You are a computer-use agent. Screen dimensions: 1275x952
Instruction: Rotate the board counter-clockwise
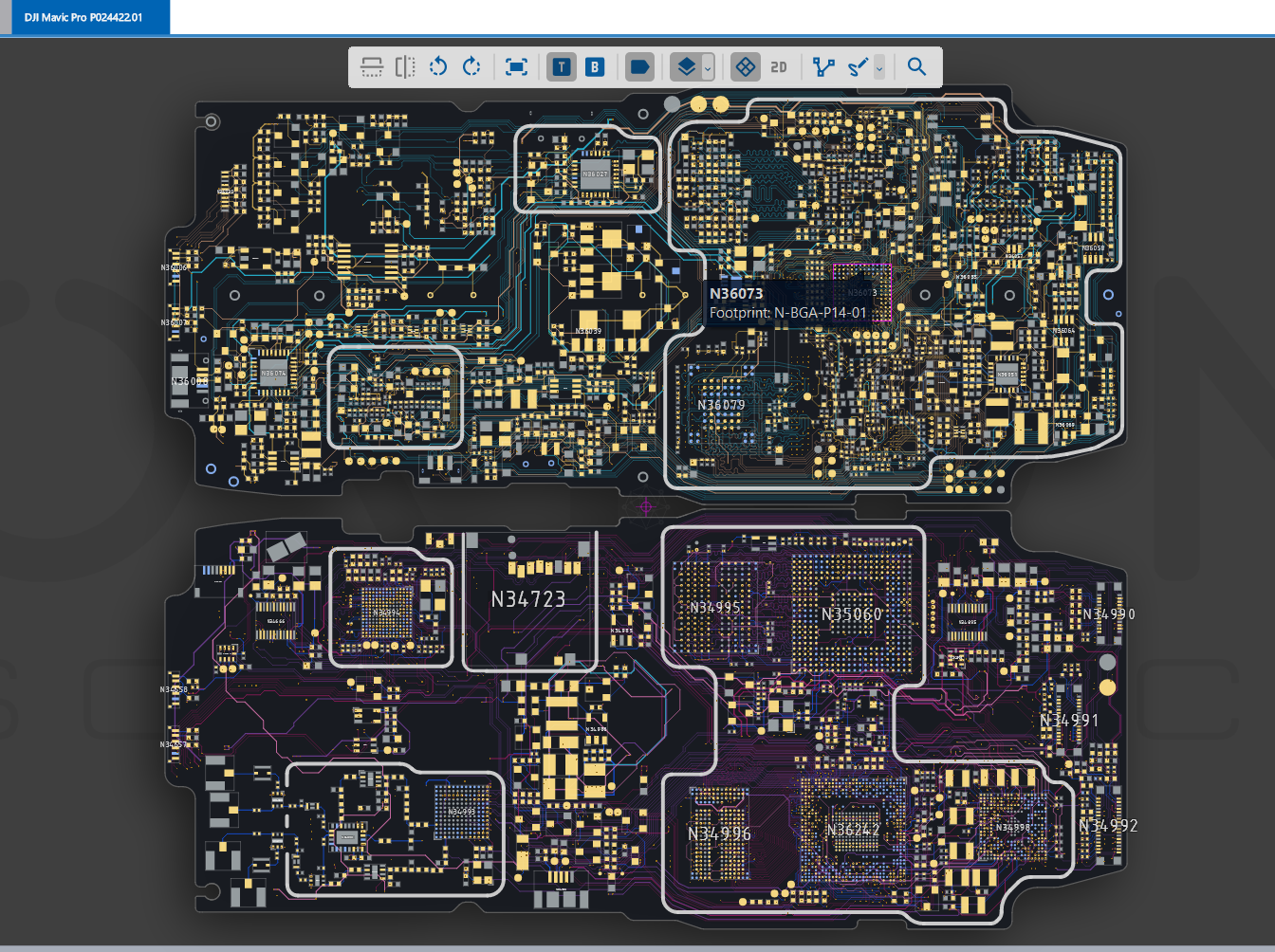click(x=438, y=67)
